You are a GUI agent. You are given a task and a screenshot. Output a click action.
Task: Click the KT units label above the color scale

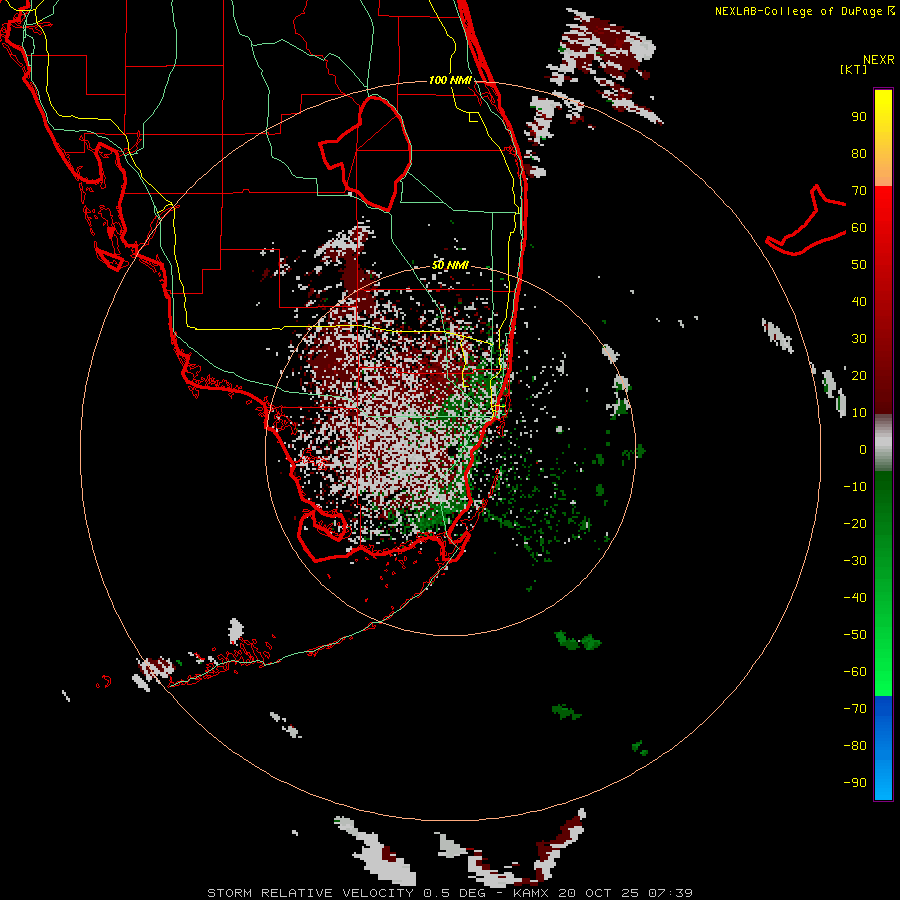[853, 69]
